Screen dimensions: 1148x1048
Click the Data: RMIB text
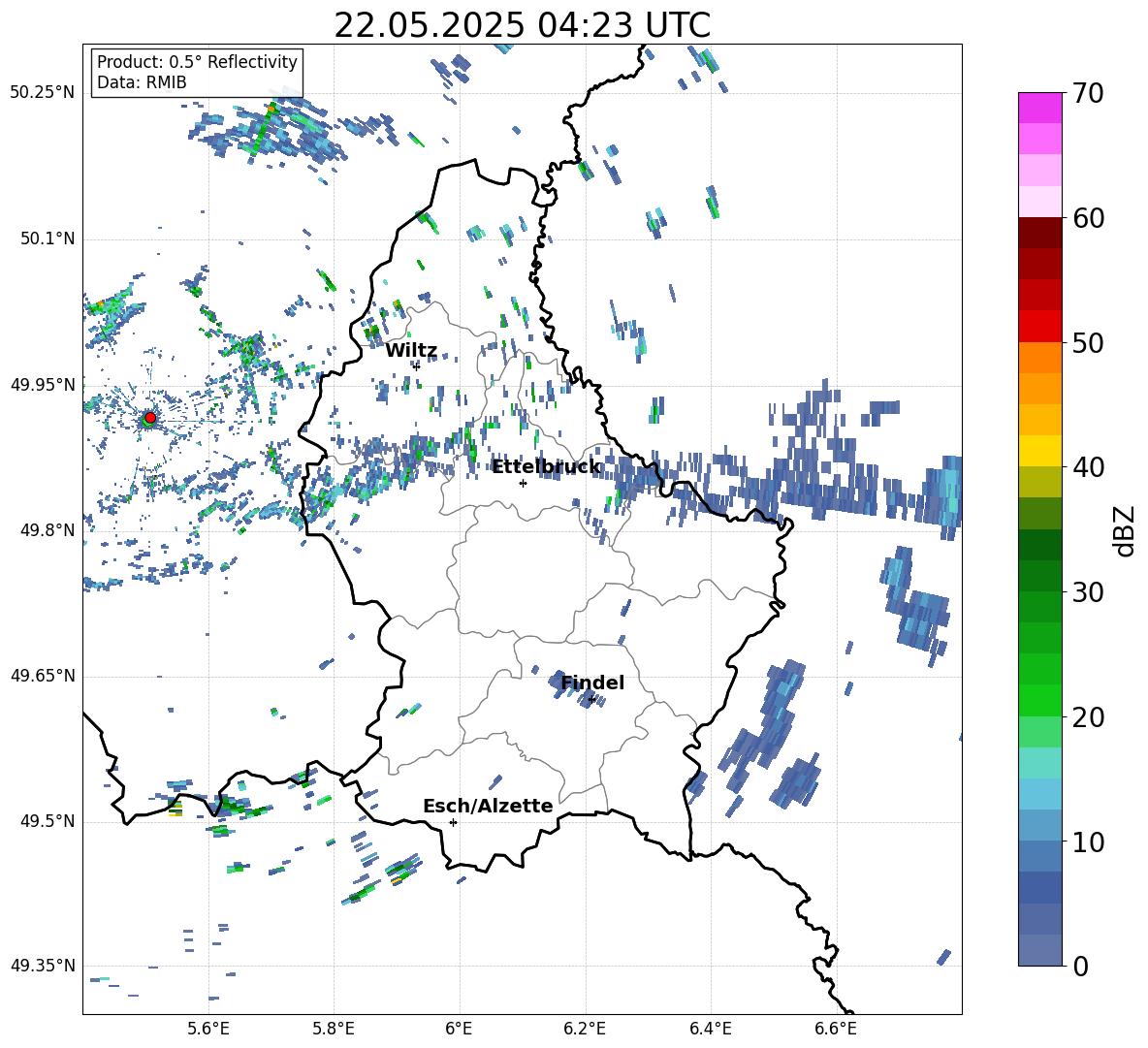click(142, 82)
